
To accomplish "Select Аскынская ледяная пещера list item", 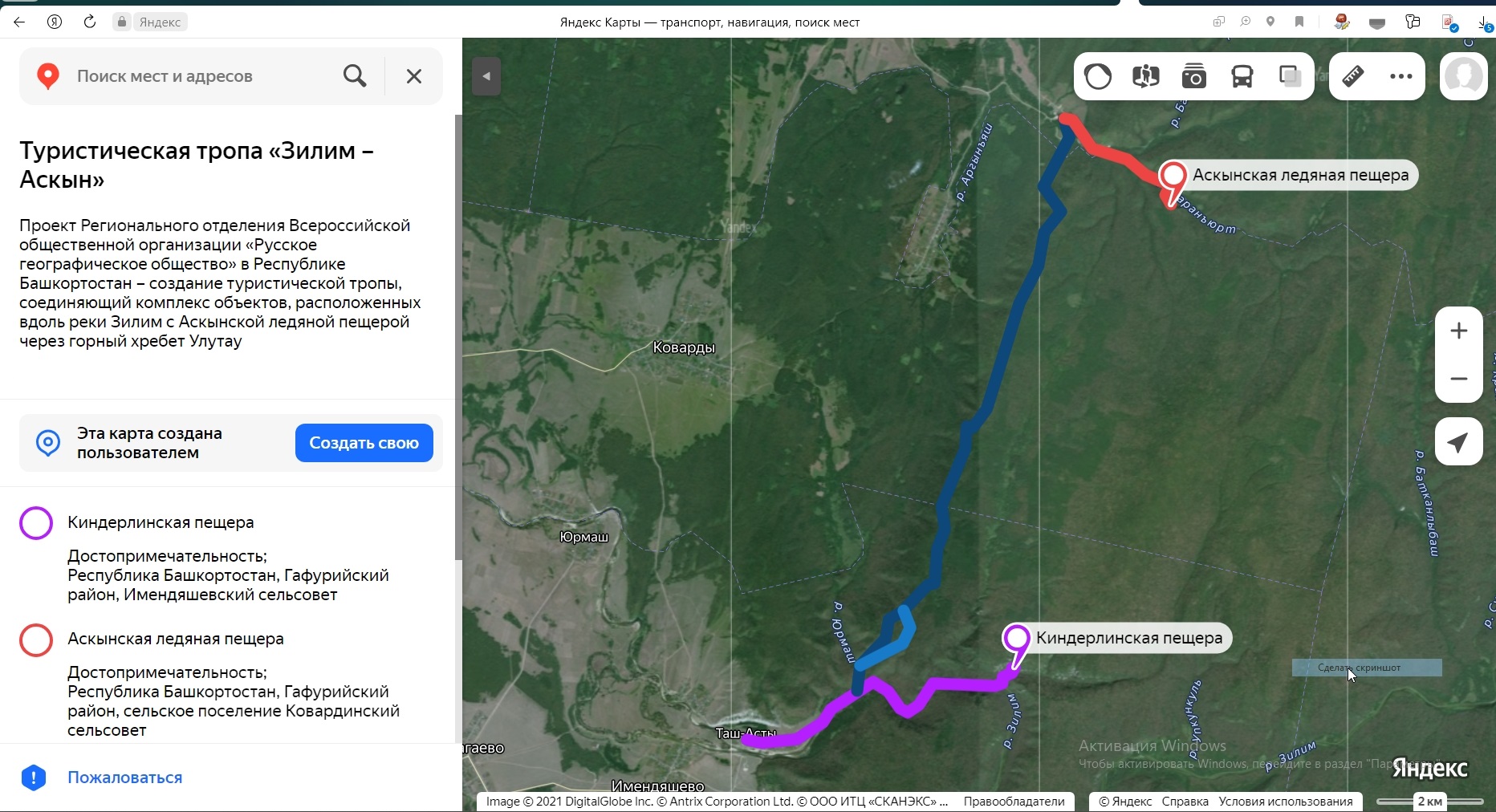I will tap(175, 639).
